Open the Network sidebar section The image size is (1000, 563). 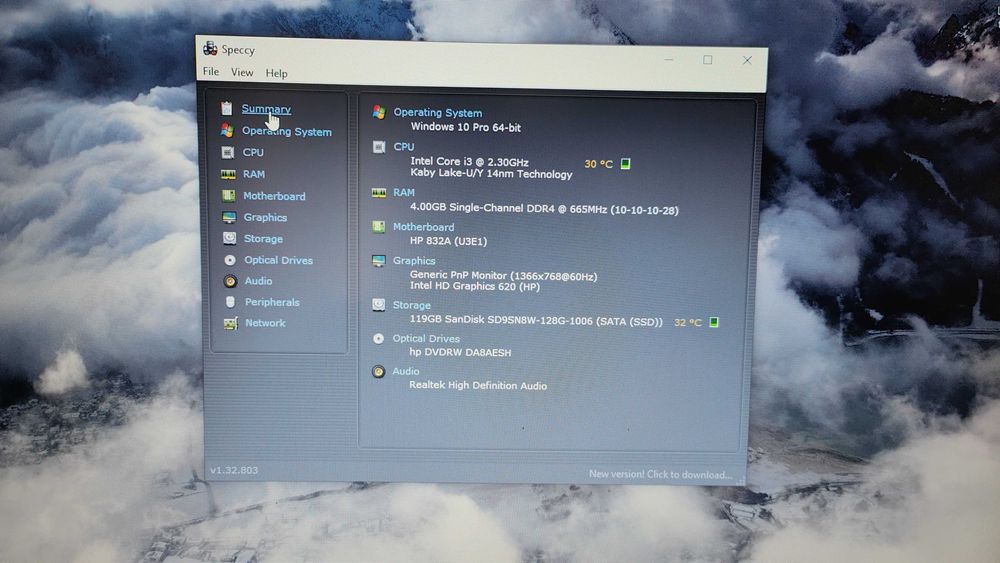coord(265,323)
